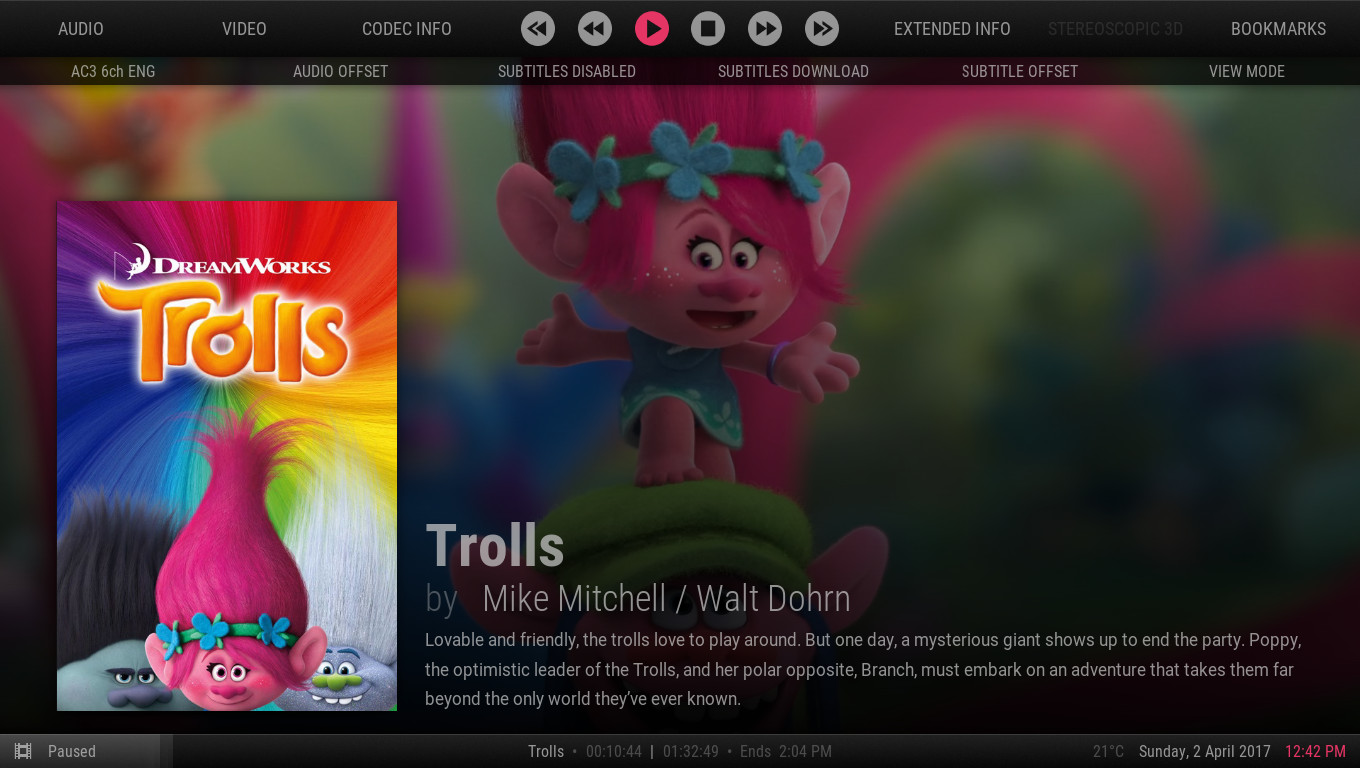Open EXTENDED INFO for the movie

click(952, 29)
